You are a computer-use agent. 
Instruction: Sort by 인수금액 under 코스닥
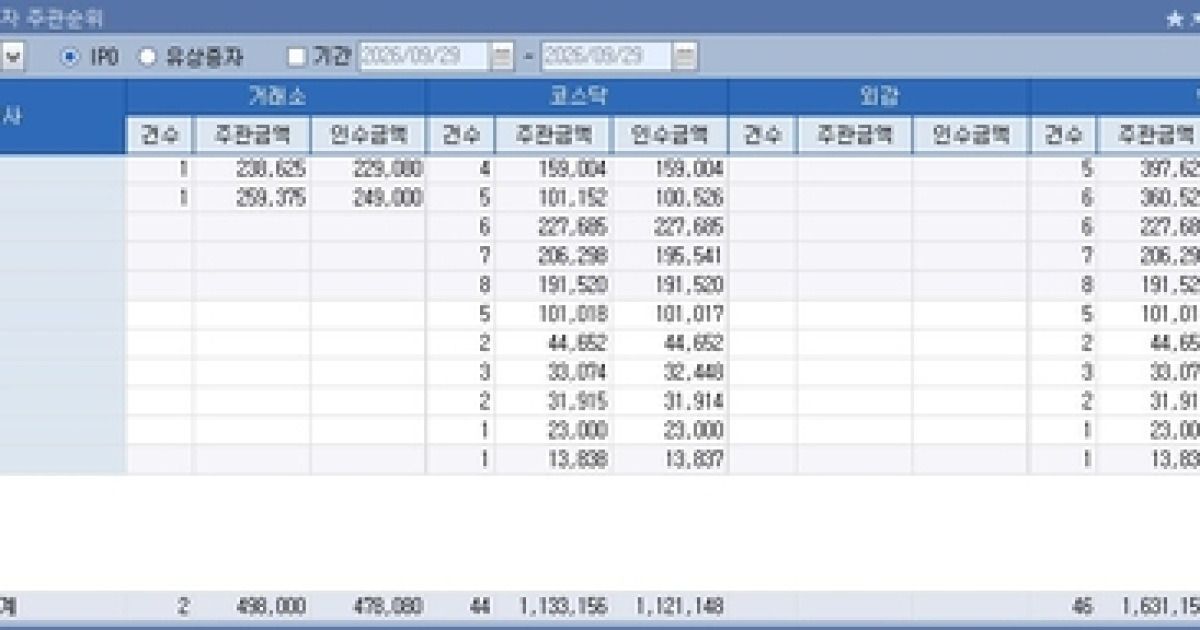point(670,134)
